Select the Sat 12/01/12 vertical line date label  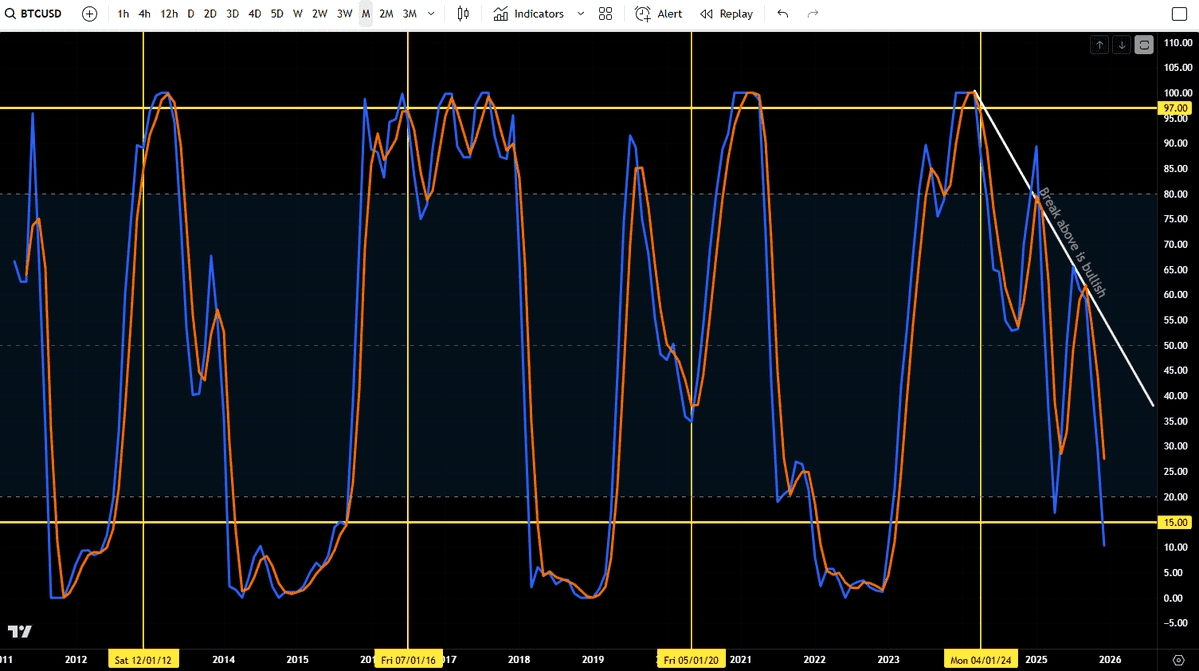144,660
